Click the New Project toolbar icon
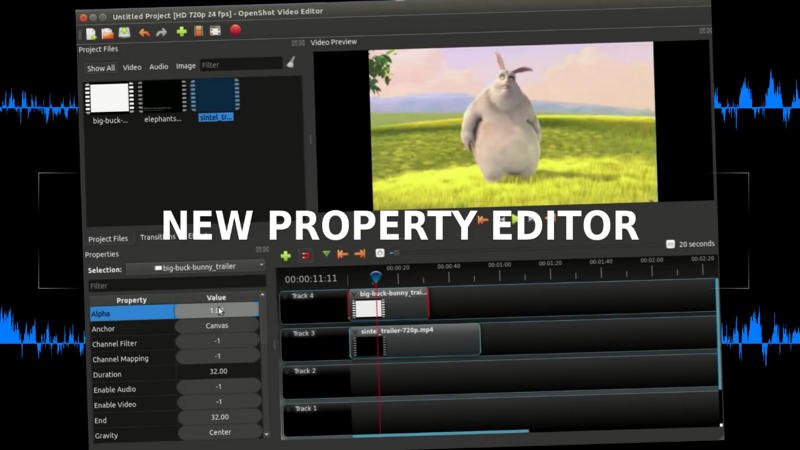This screenshot has width=800, height=450. (91, 34)
